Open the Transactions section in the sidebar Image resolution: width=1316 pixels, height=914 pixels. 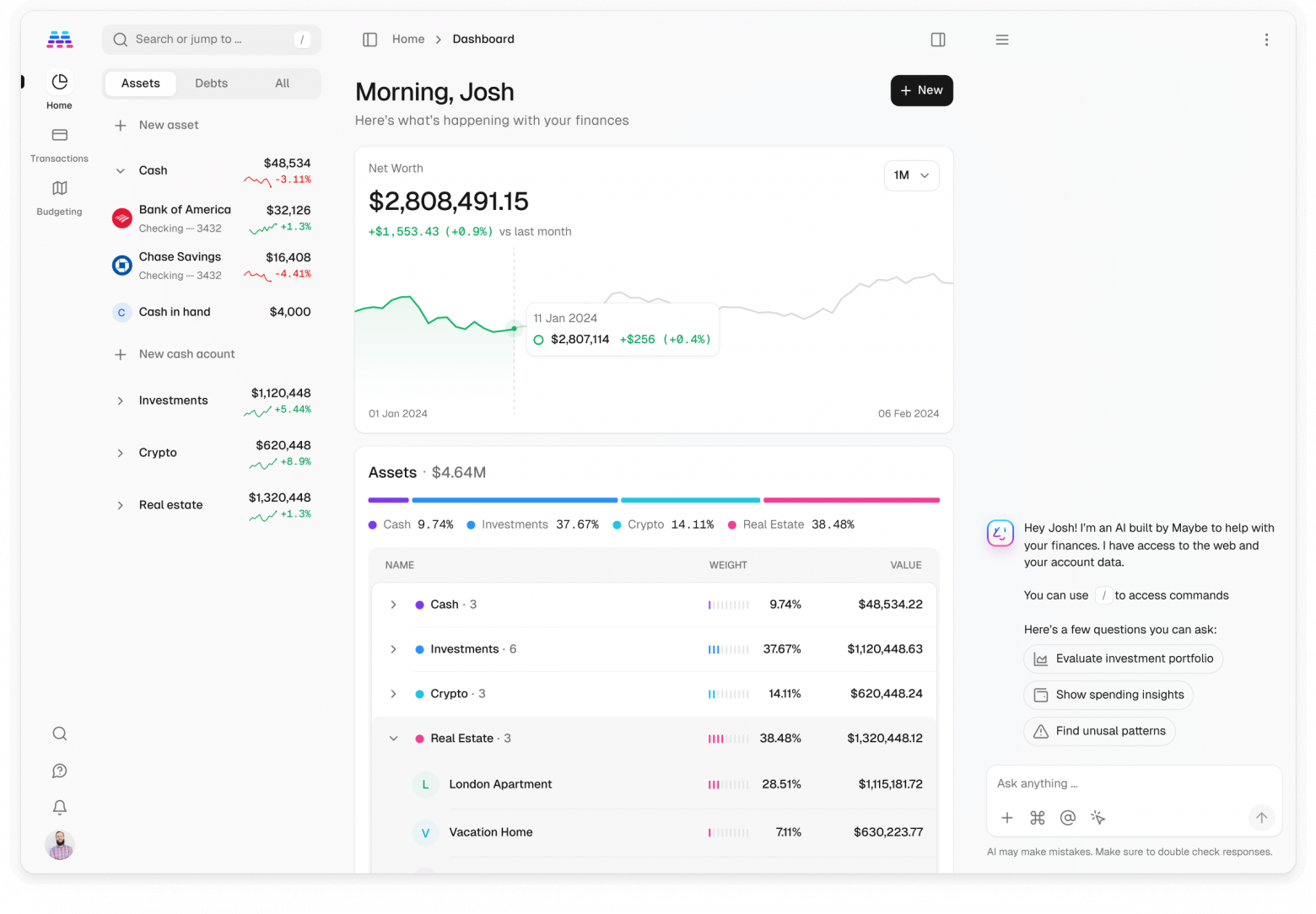point(59,143)
